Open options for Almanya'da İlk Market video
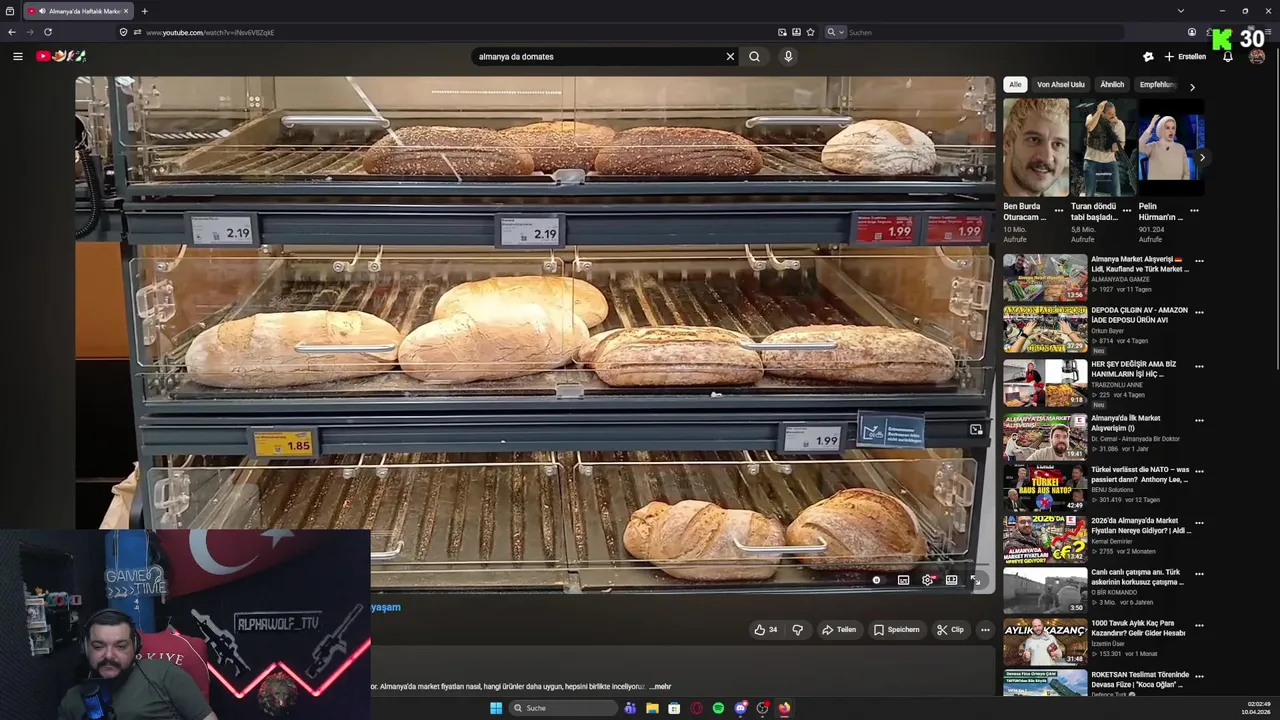Screen dimensions: 1280x720 pyautogui.click(x=1199, y=421)
